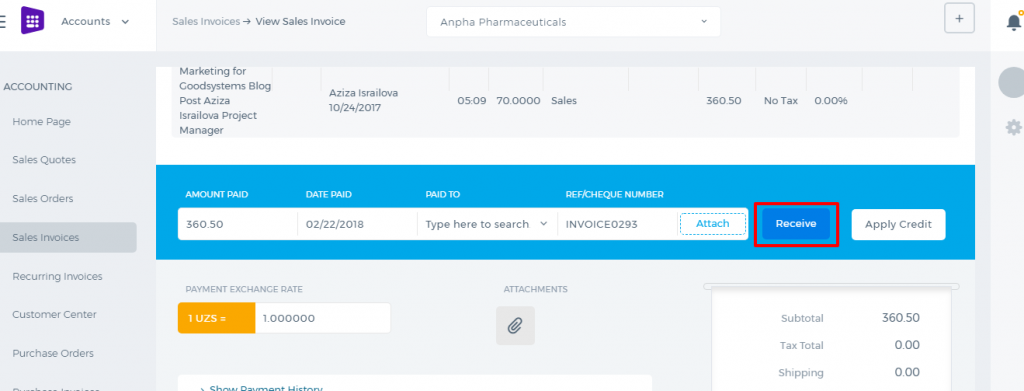Click the Sales Invoices breadcrumb link

tap(206, 22)
